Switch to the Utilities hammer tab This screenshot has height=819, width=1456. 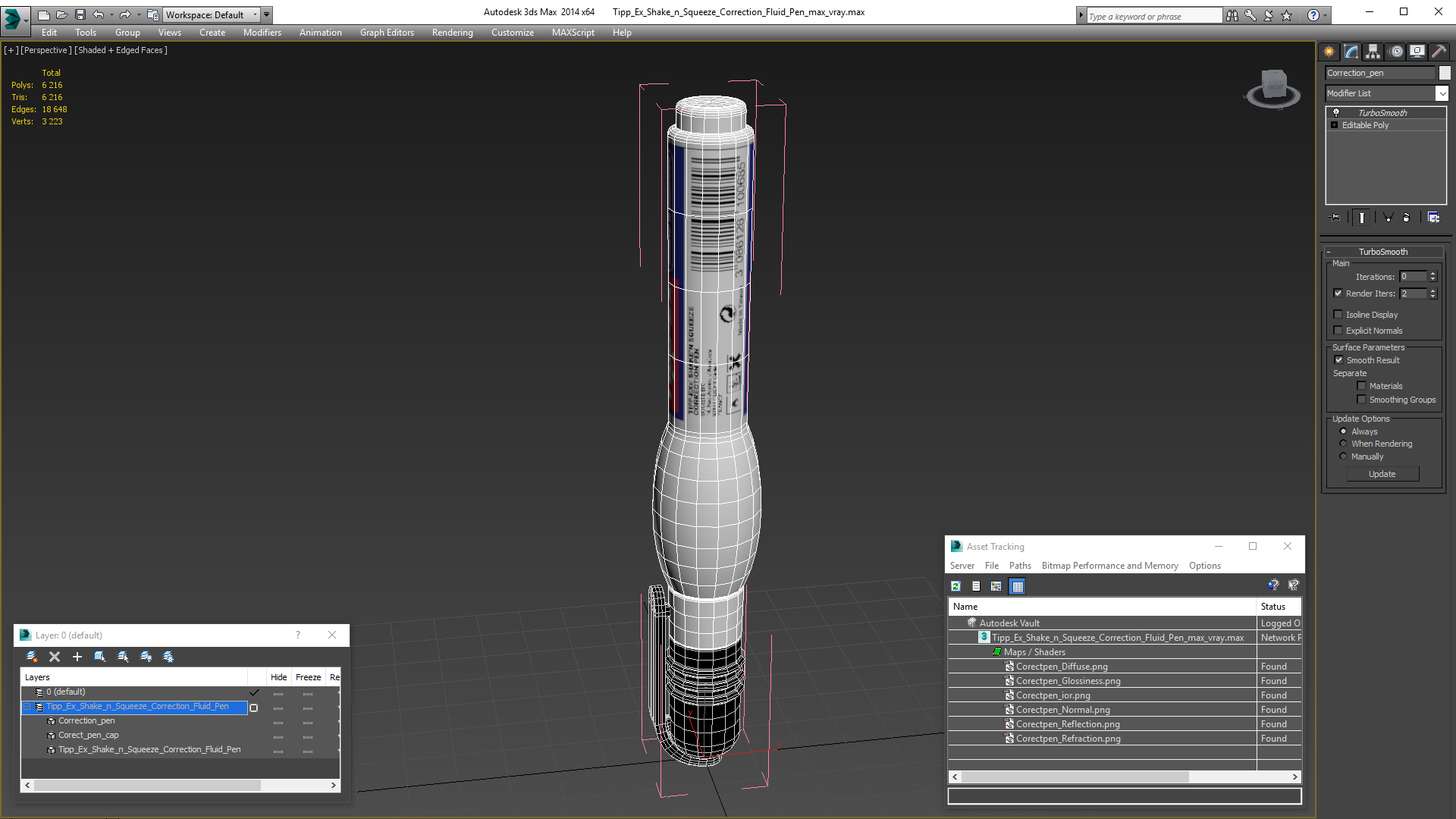tap(1439, 52)
